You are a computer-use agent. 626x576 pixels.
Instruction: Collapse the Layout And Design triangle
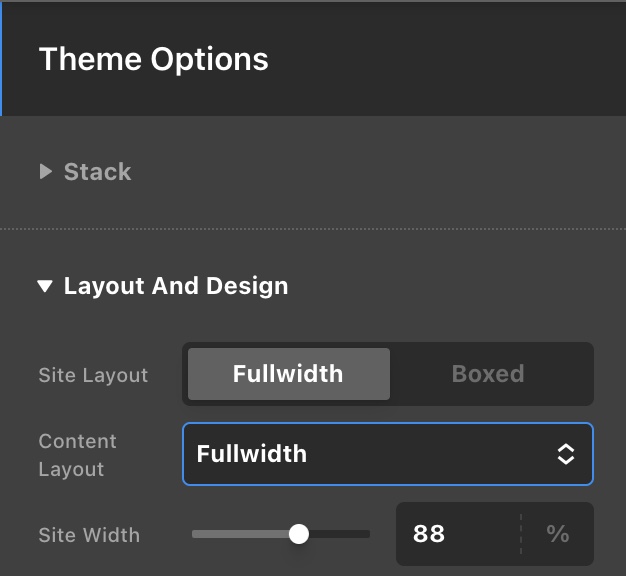[x=45, y=286]
